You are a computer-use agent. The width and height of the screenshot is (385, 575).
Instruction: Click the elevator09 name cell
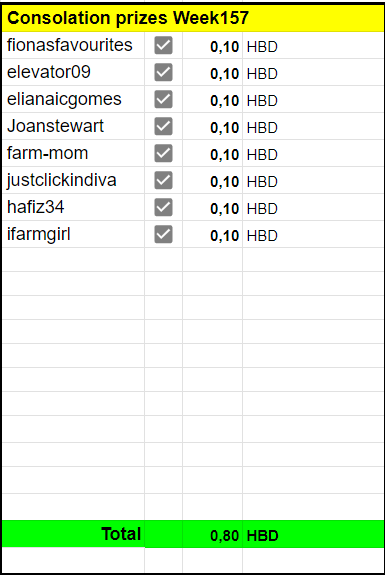73,72
